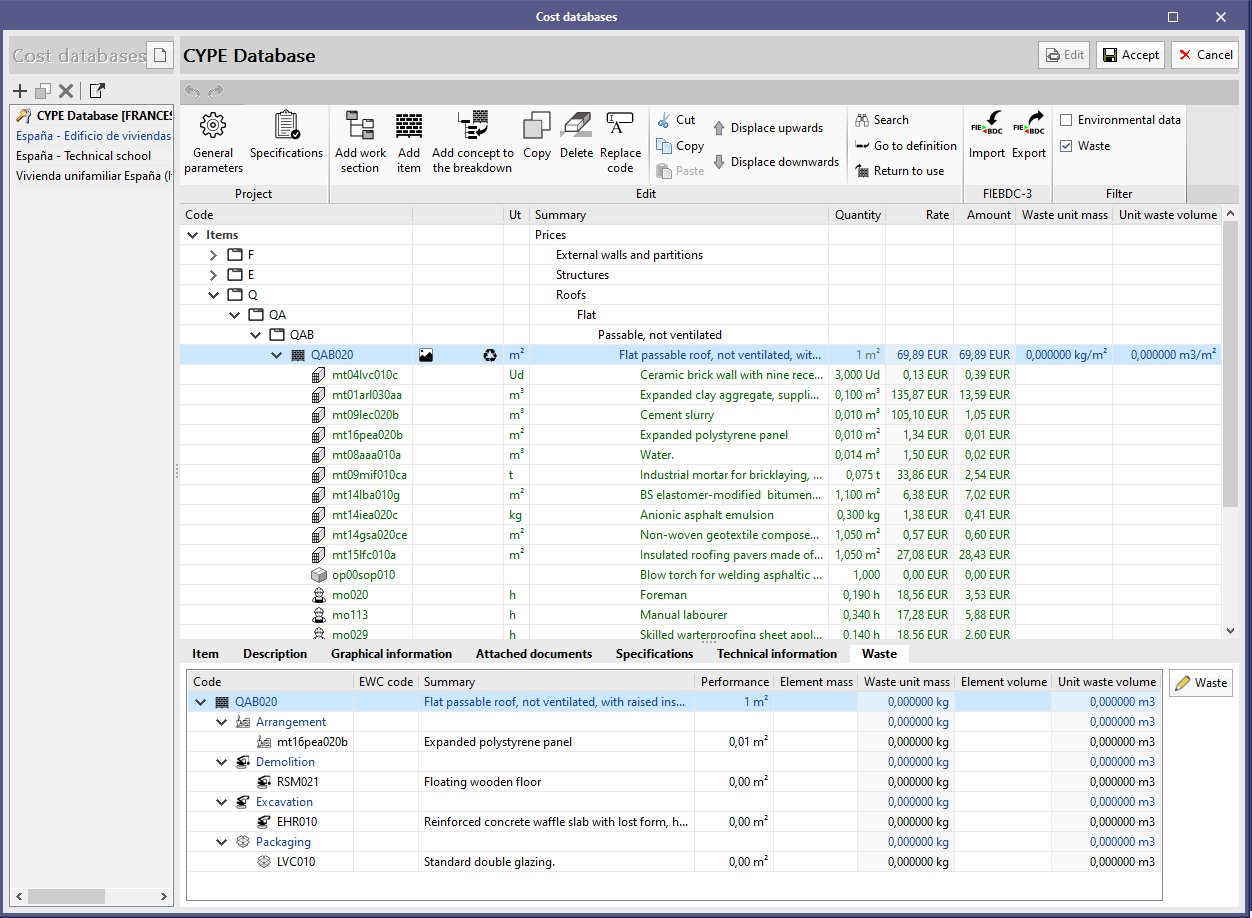
Task: Select the mt04lvc010c material row
Action: pos(700,375)
